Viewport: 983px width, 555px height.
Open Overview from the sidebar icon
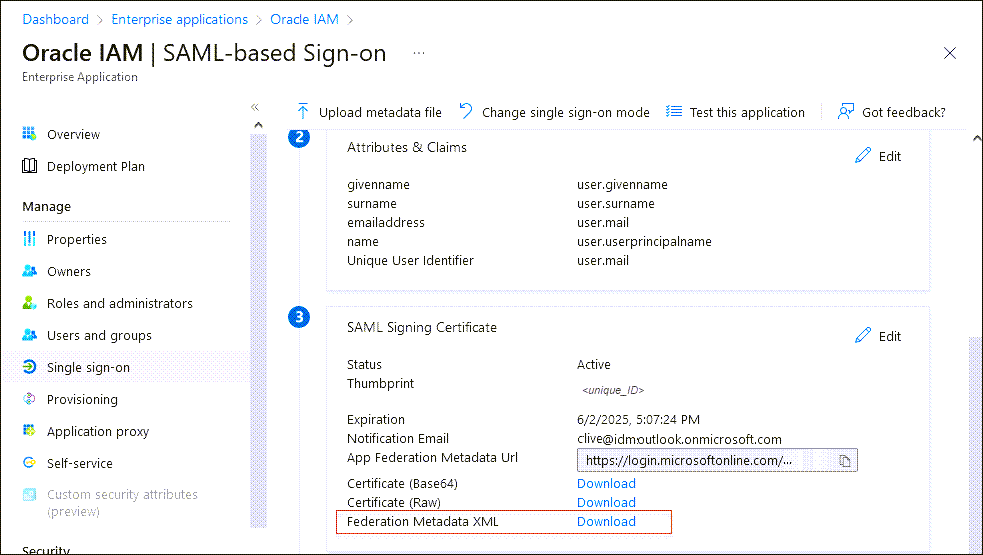tap(30, 134)
